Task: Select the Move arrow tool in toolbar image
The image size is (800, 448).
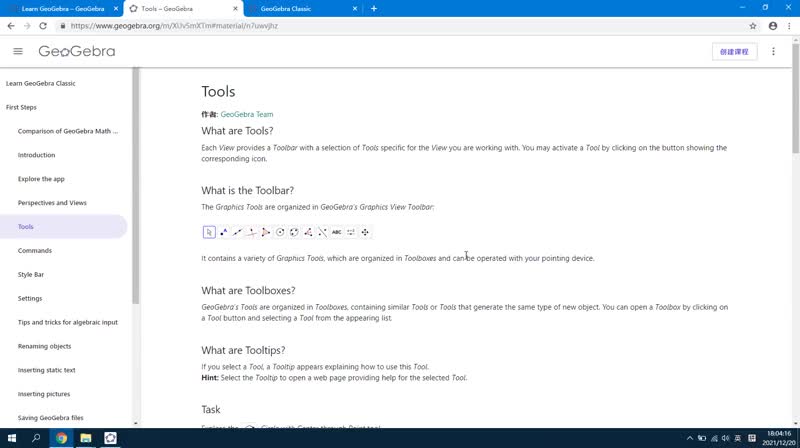Action: [209, 232]
